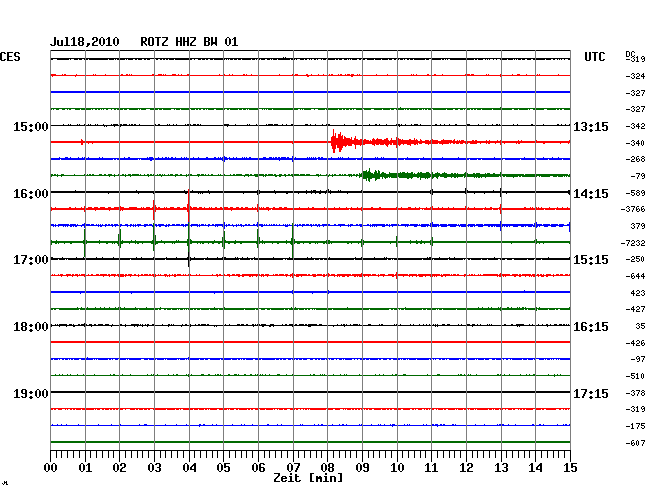The image size is (650, 494).
Task: Select the 14:15 UTC time label
Action: point(591,194)
